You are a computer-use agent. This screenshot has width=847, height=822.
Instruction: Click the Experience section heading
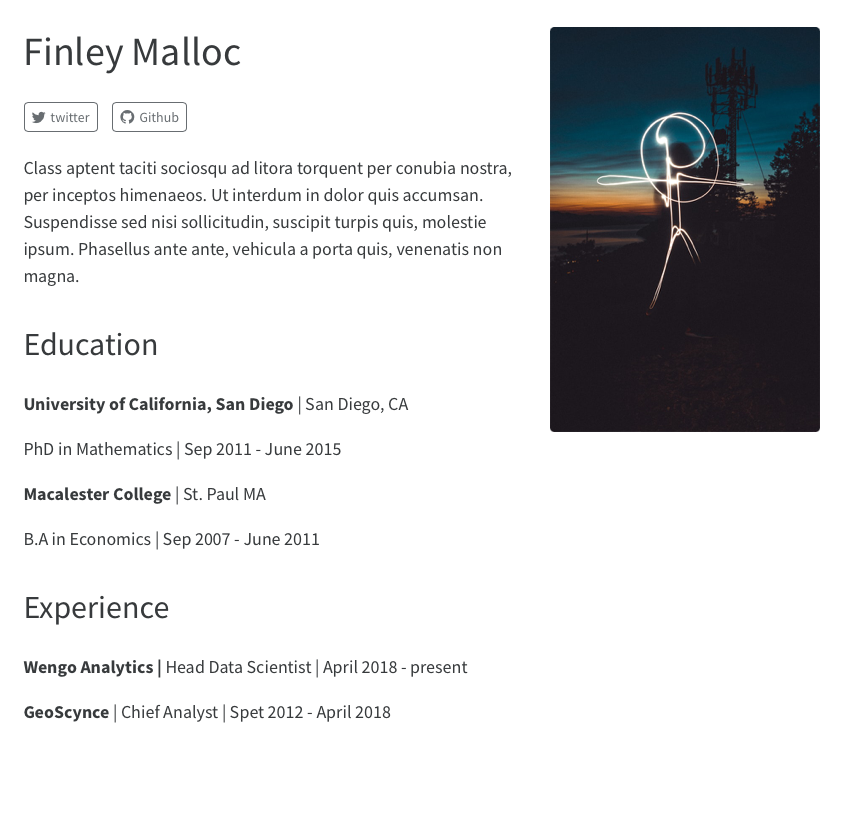96,607
